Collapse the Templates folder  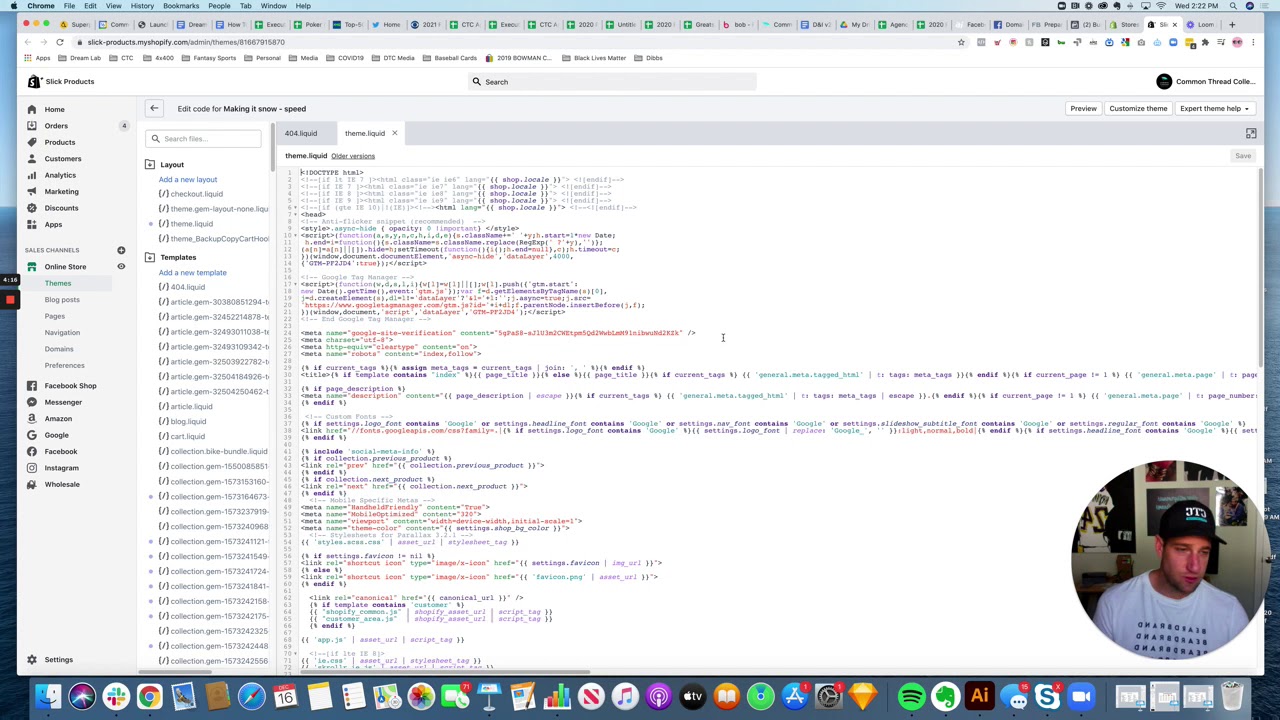coord(150,257)
